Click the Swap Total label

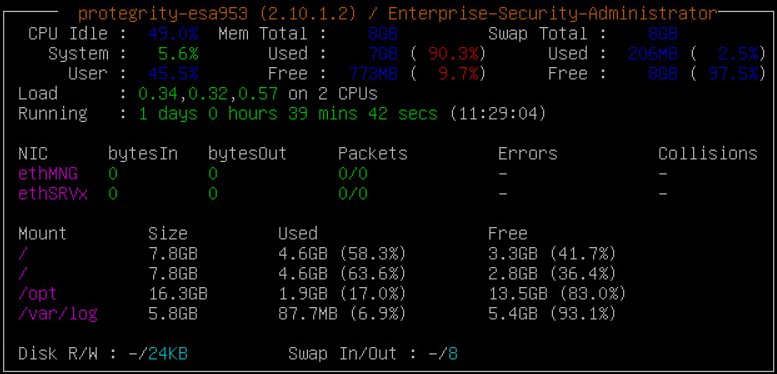[x=548, y=34]
